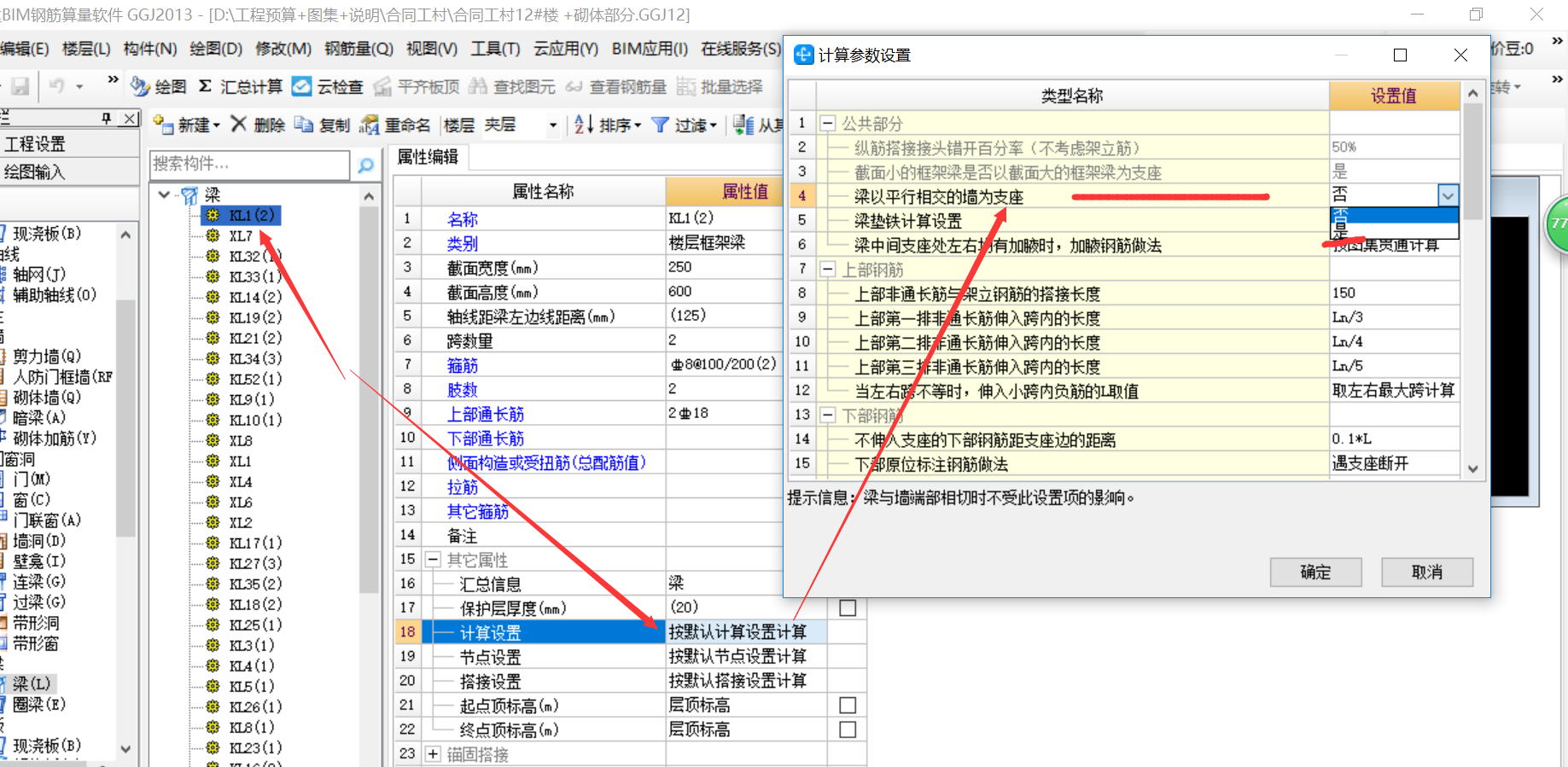The image size is (1568, 767).
Task: Collapse 下部钢筋 group in dialog
Action: pyautogui.click(x=827, y=415)
